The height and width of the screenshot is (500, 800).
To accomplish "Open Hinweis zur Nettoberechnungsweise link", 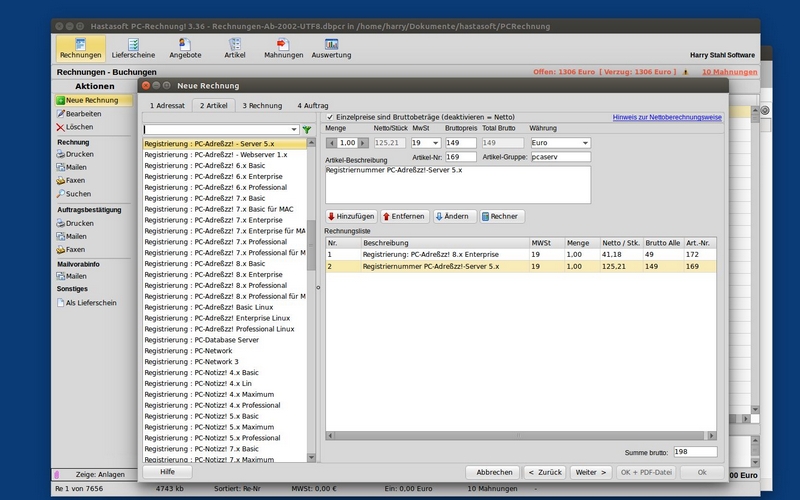I will click(667, 117).
